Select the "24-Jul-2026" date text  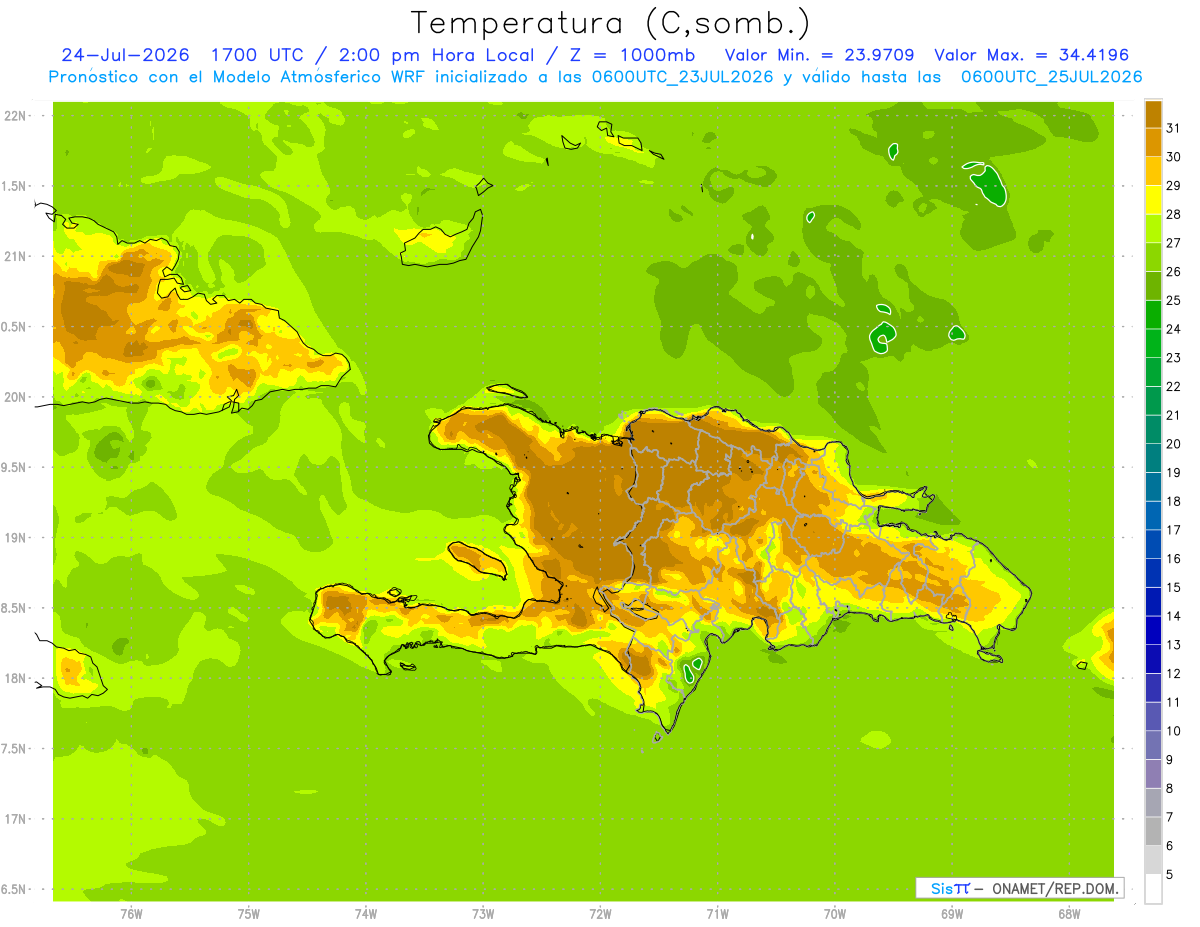coord(124,55)
